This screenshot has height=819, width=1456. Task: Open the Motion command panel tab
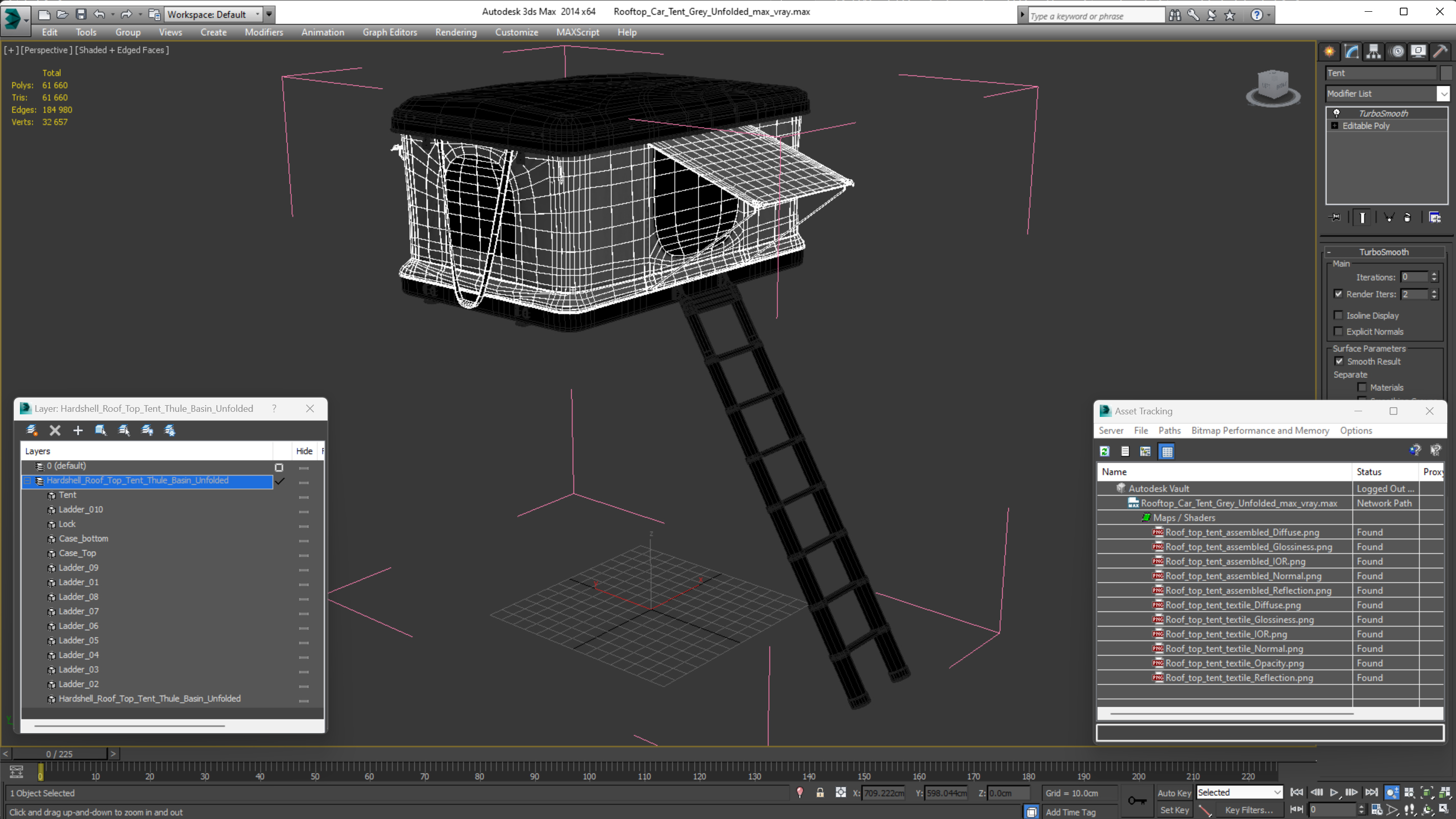pos(1397,52)
